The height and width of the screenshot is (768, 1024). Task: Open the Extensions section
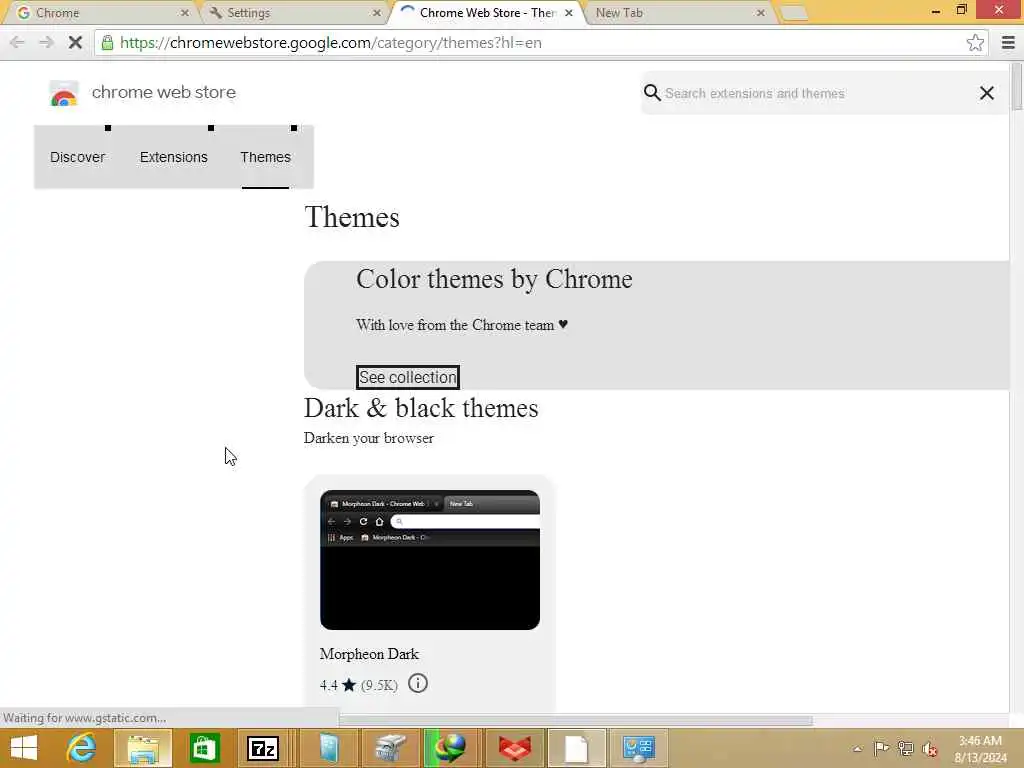[x=174, y=157]
